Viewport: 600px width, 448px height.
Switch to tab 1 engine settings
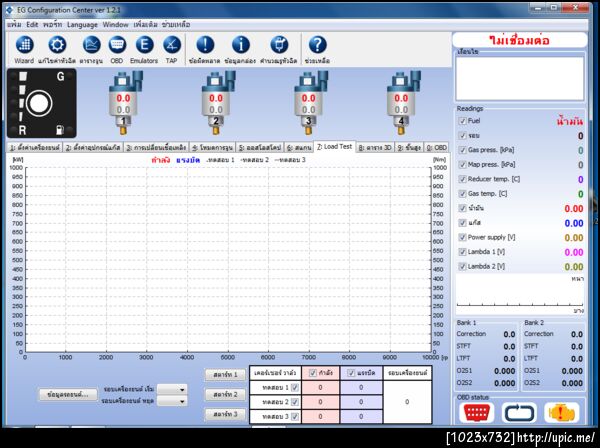[34, 147]
